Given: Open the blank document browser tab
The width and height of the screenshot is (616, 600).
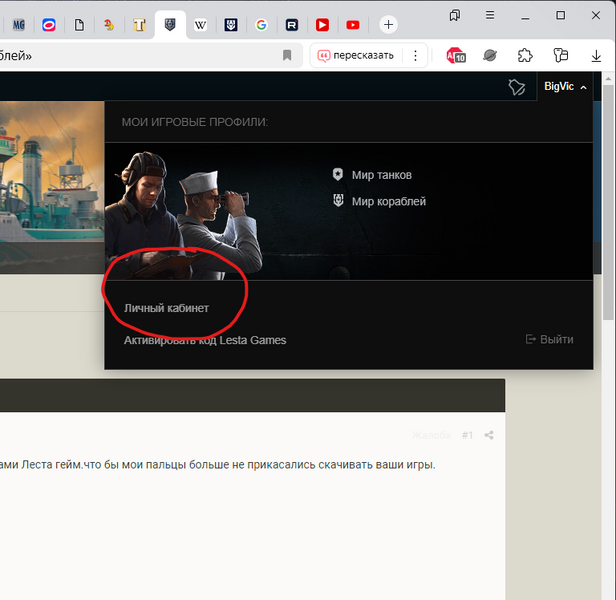Looking at the screenshot, I should pos(79,25).
